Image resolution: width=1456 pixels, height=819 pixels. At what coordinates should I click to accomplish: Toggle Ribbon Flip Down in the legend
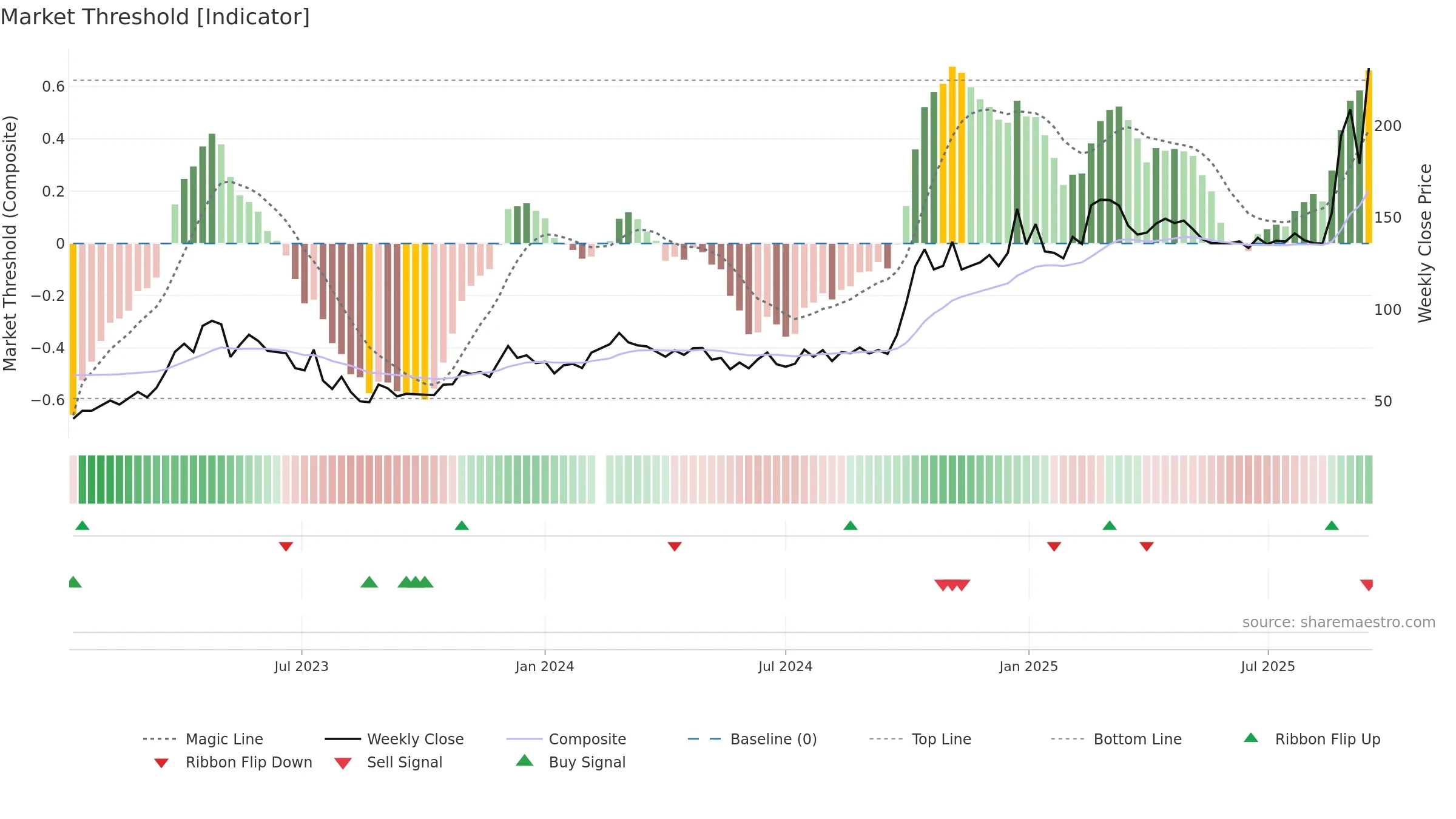click(233, 762)
